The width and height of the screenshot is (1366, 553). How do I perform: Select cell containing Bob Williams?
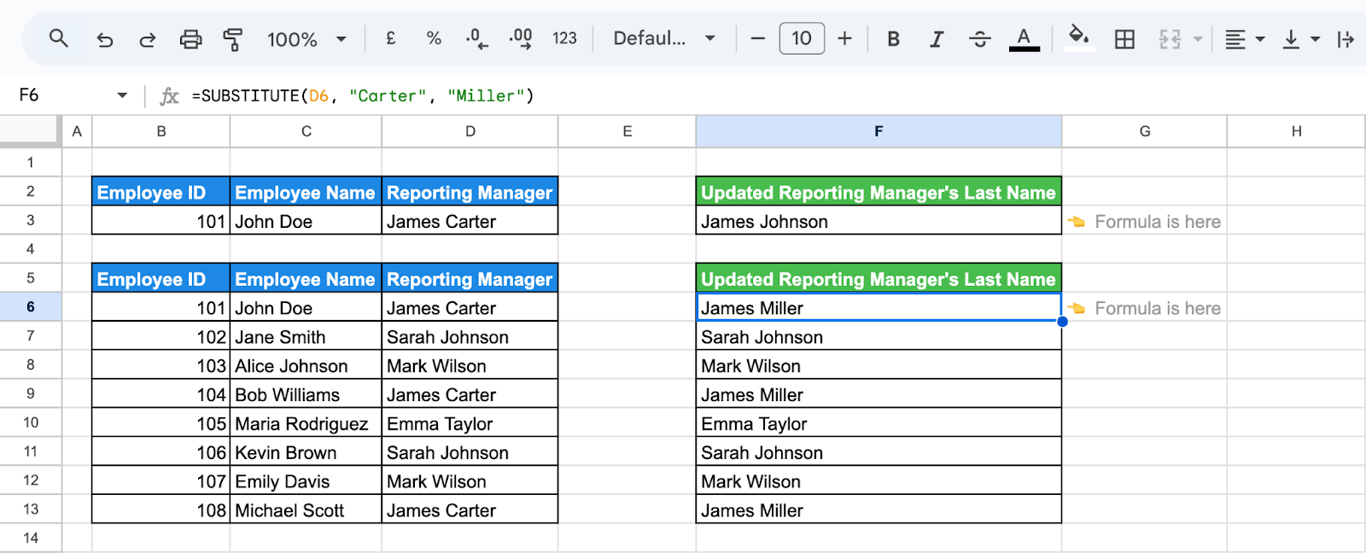tap(306, 395)
